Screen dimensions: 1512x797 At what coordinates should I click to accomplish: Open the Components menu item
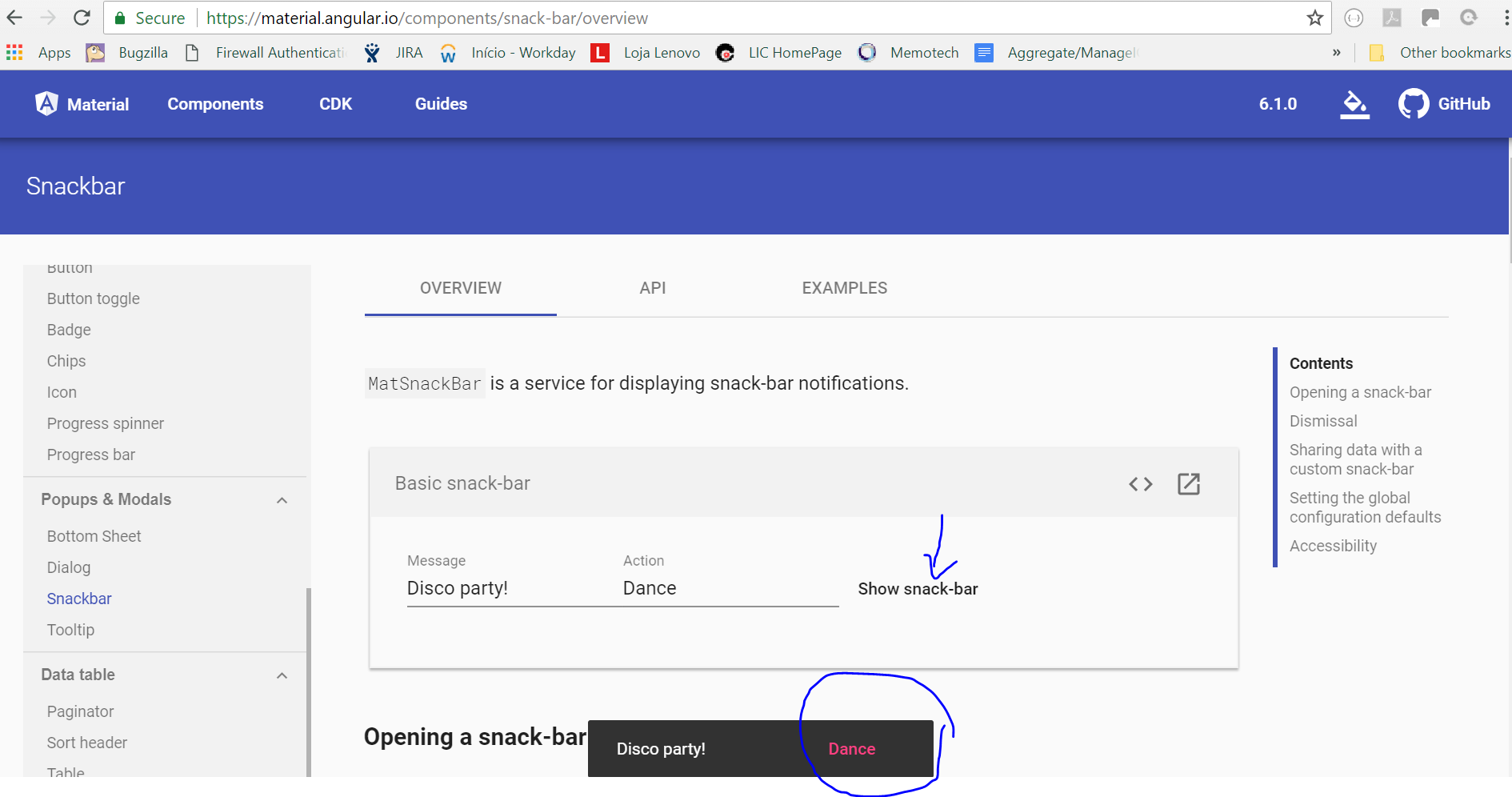tap(215, 104)
